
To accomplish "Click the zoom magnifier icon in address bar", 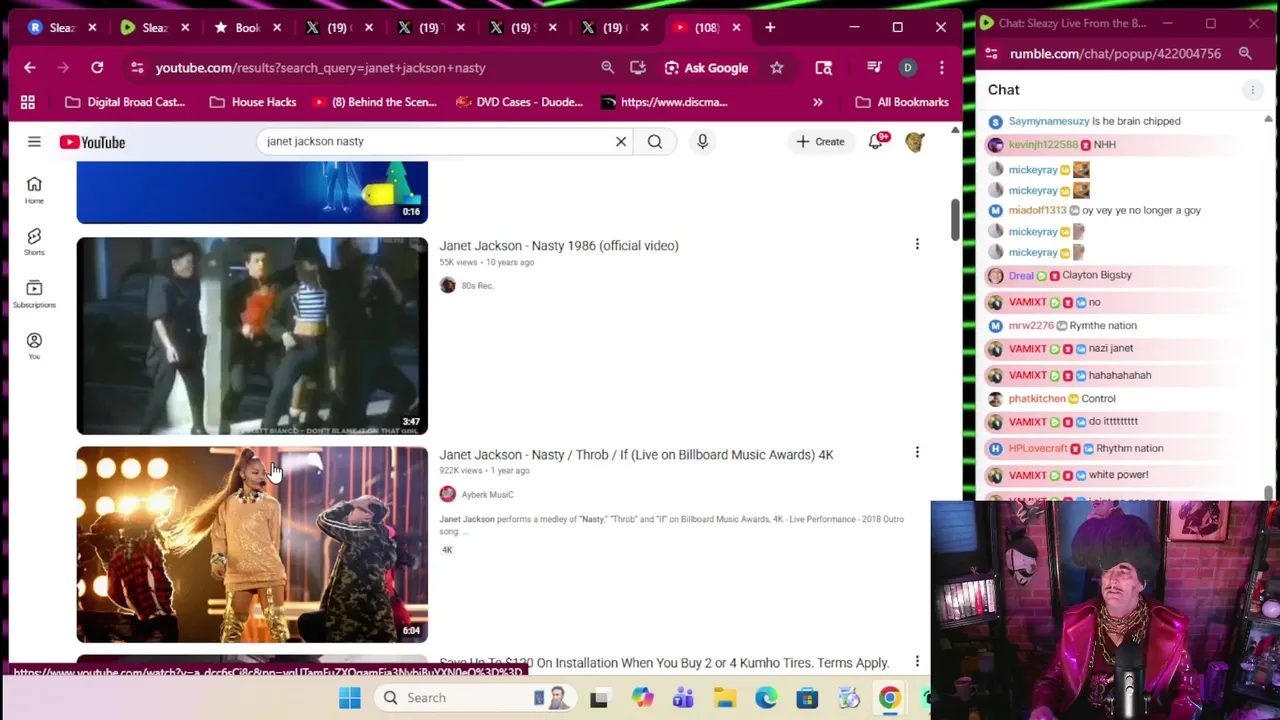I will [x=607, y=67].
